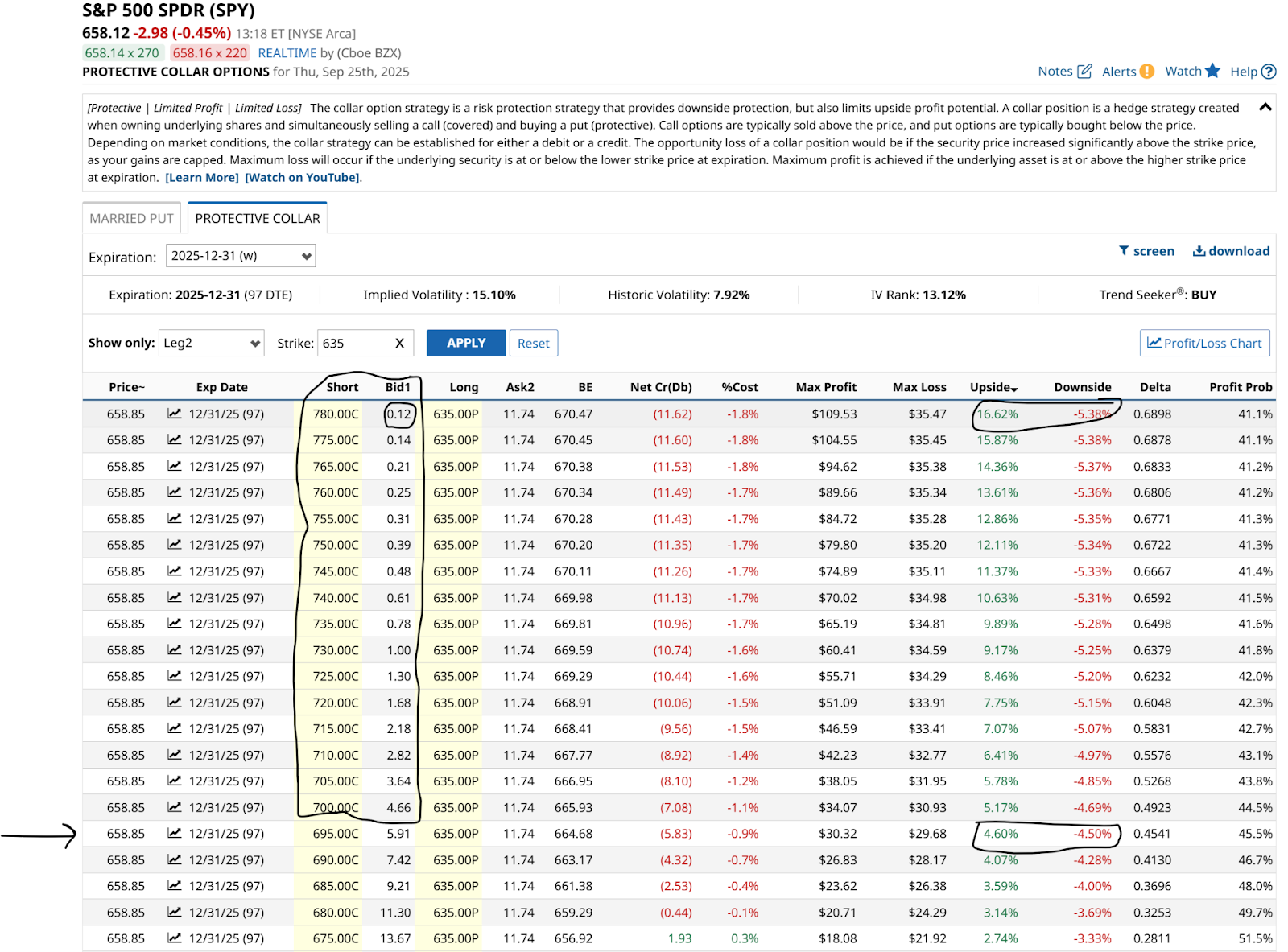1288x952 pixels.
Task: Sort by Profit Prob column header
Action: pos(1241,387)
